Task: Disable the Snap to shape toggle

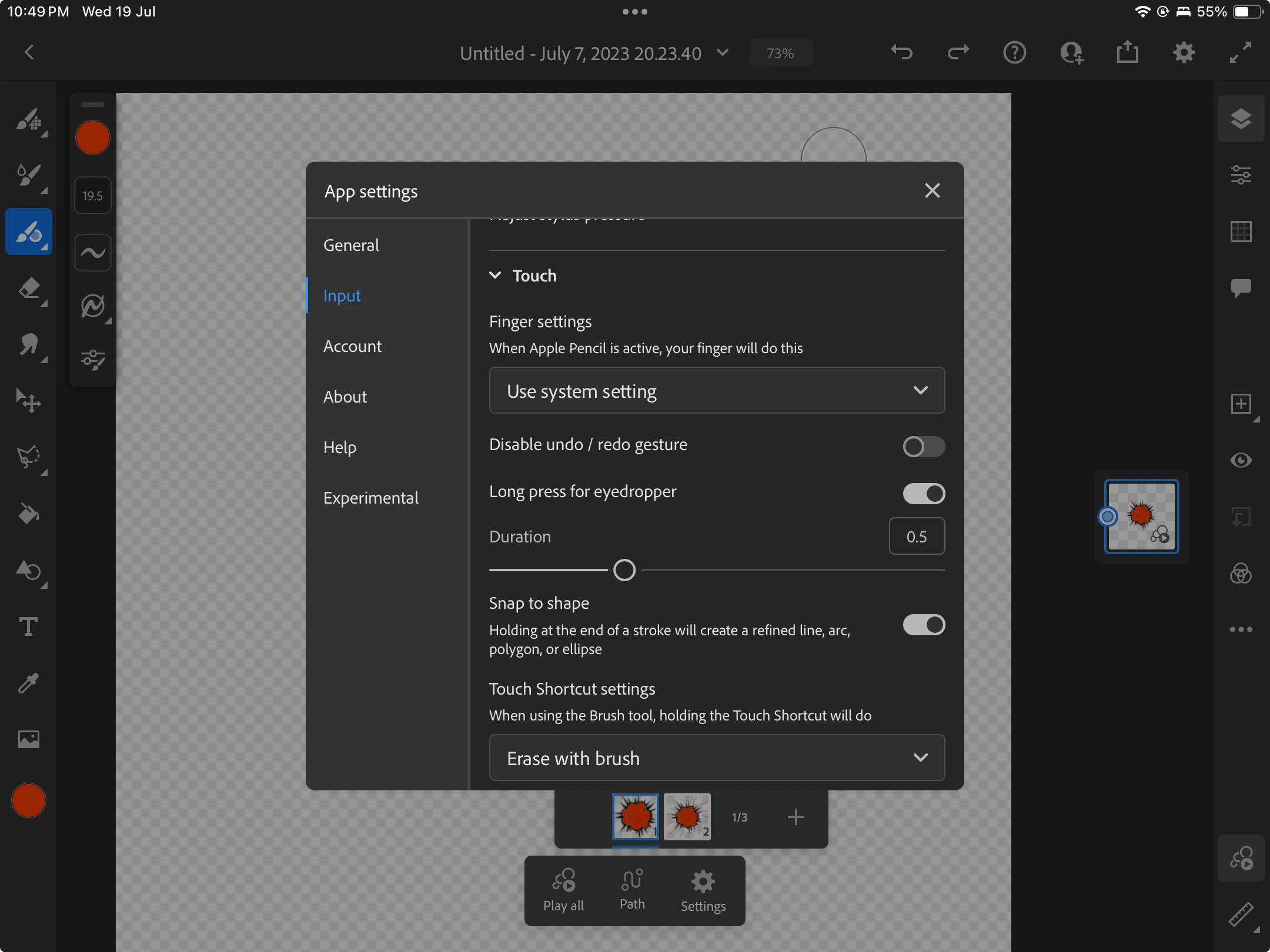Action: click(923, 625)
